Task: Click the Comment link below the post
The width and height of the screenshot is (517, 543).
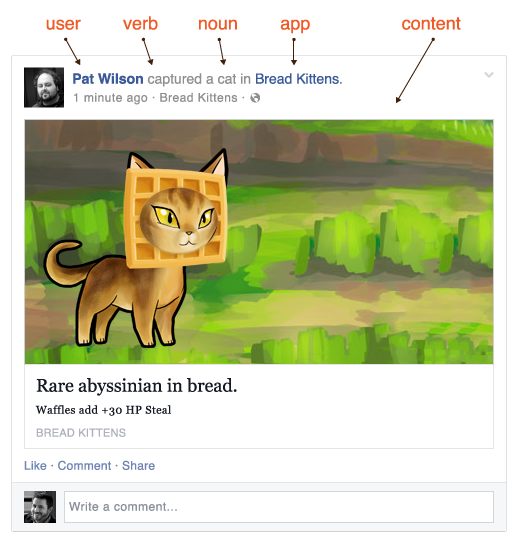Action: coord(84,466)
